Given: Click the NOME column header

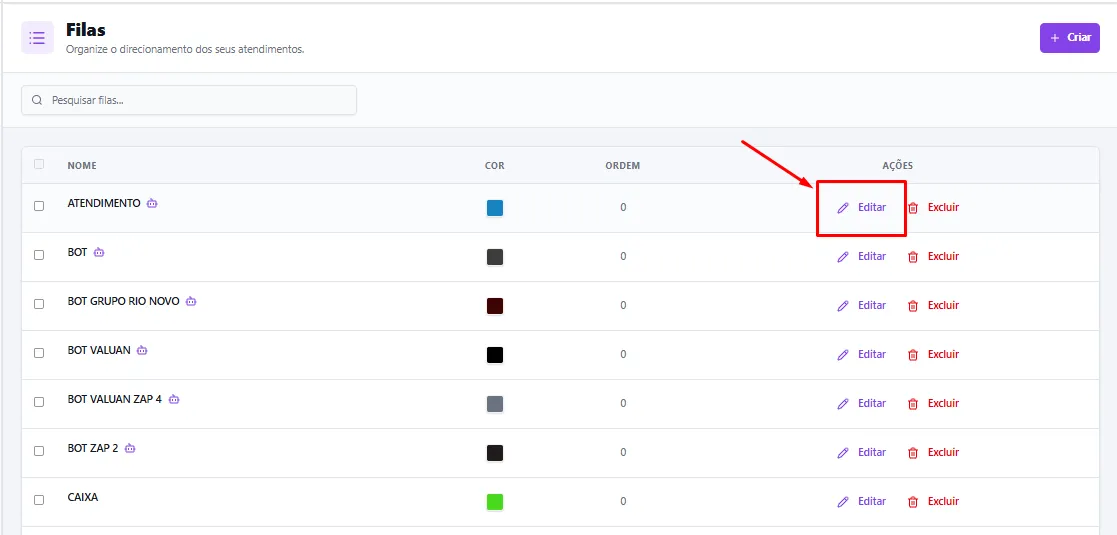Looking at the screenshot, I should [82, 166].
